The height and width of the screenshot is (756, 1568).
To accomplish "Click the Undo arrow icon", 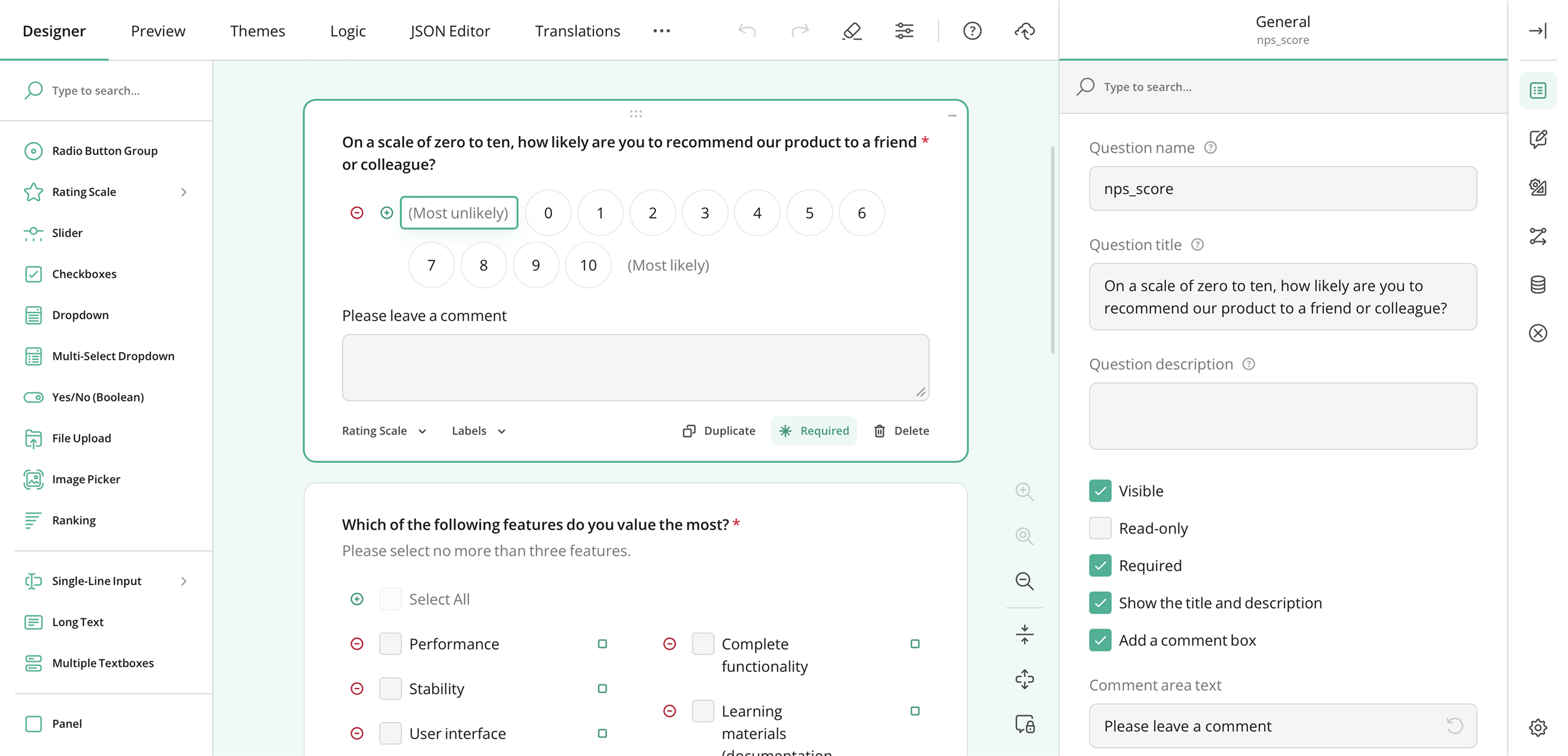I will point(747,30).
